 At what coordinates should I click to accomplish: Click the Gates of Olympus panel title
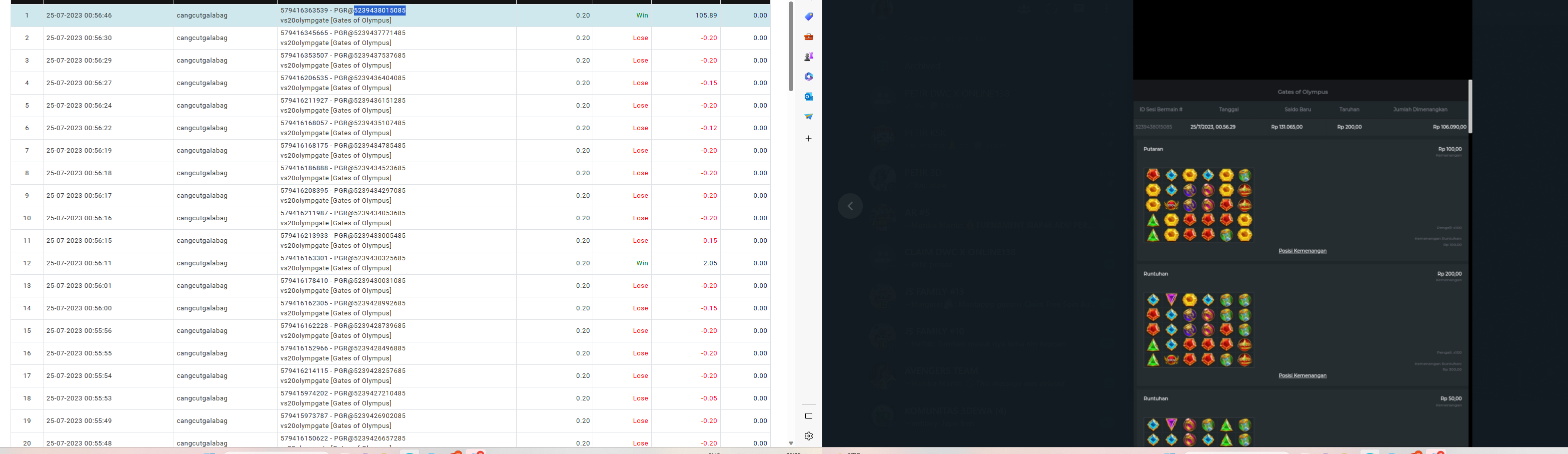coord(1302,92)
